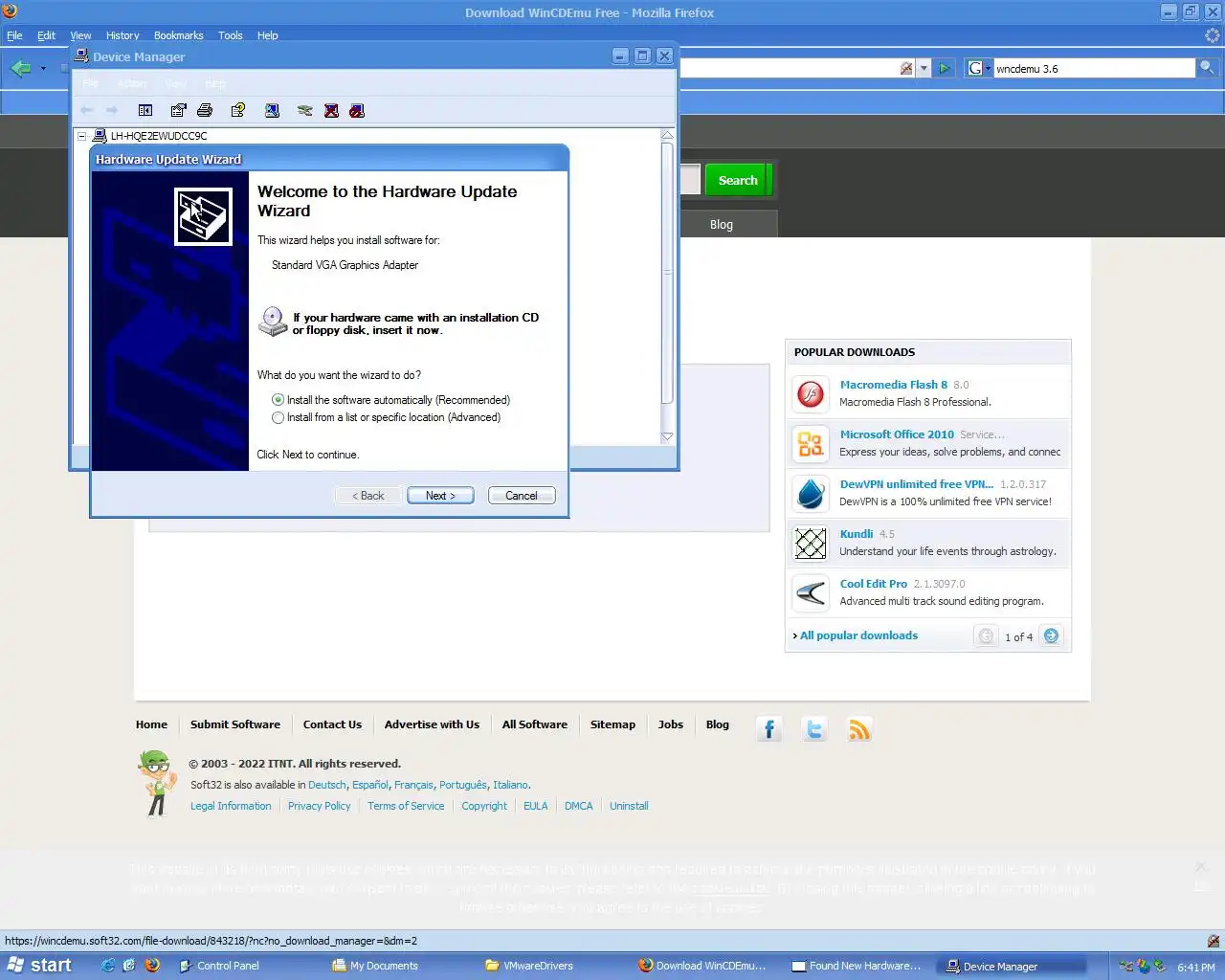
Task: Open Terms of Service link
Action: [406, 806]
